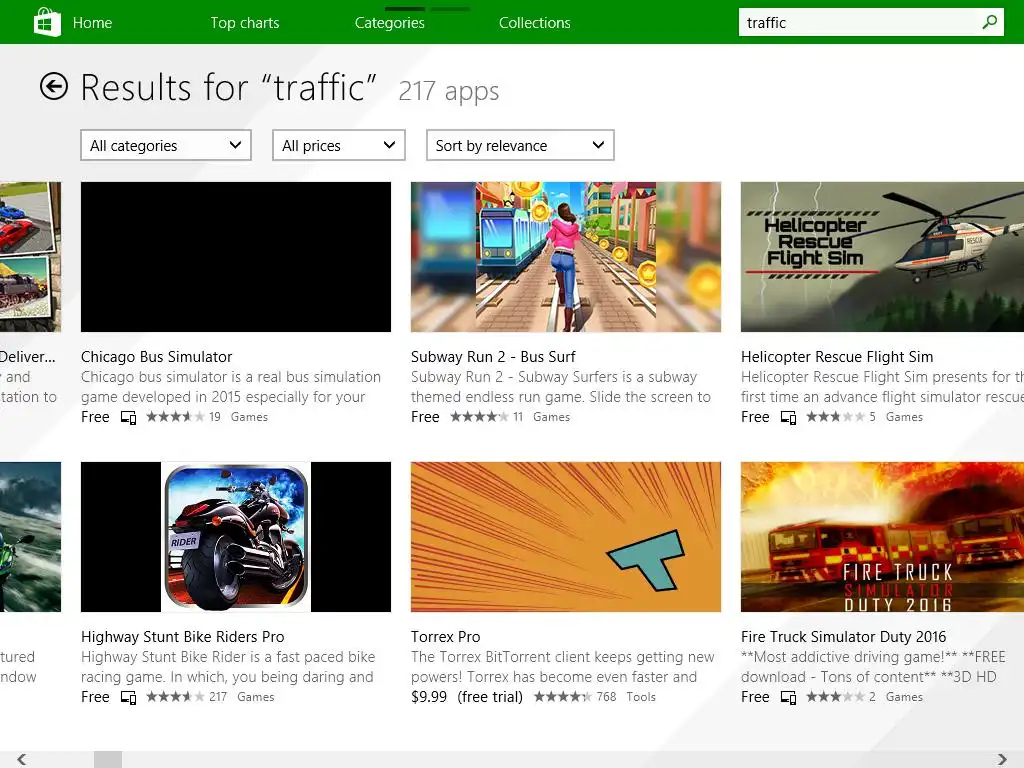The height and width of the screenshot is (768, 1024).
Task: Click scroll right arrow at bottom
Action: 1002,759
